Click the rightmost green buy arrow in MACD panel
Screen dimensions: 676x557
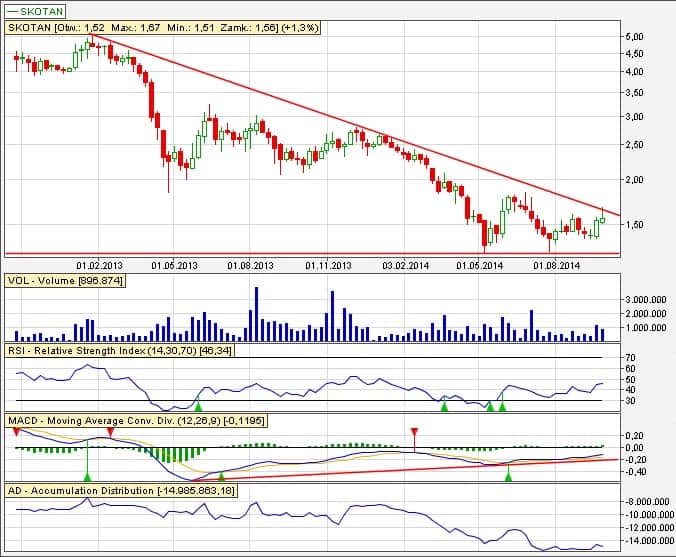click(x=508, y=476)
